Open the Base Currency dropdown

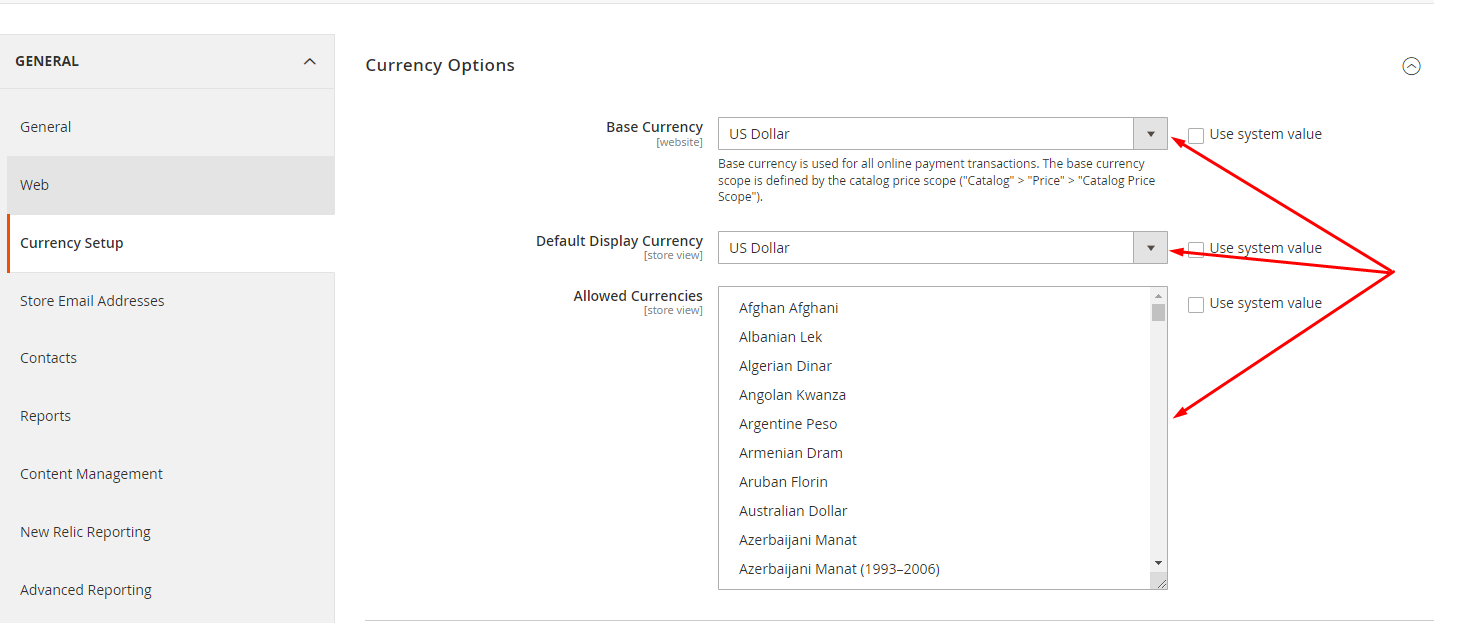coord(1150,133)
